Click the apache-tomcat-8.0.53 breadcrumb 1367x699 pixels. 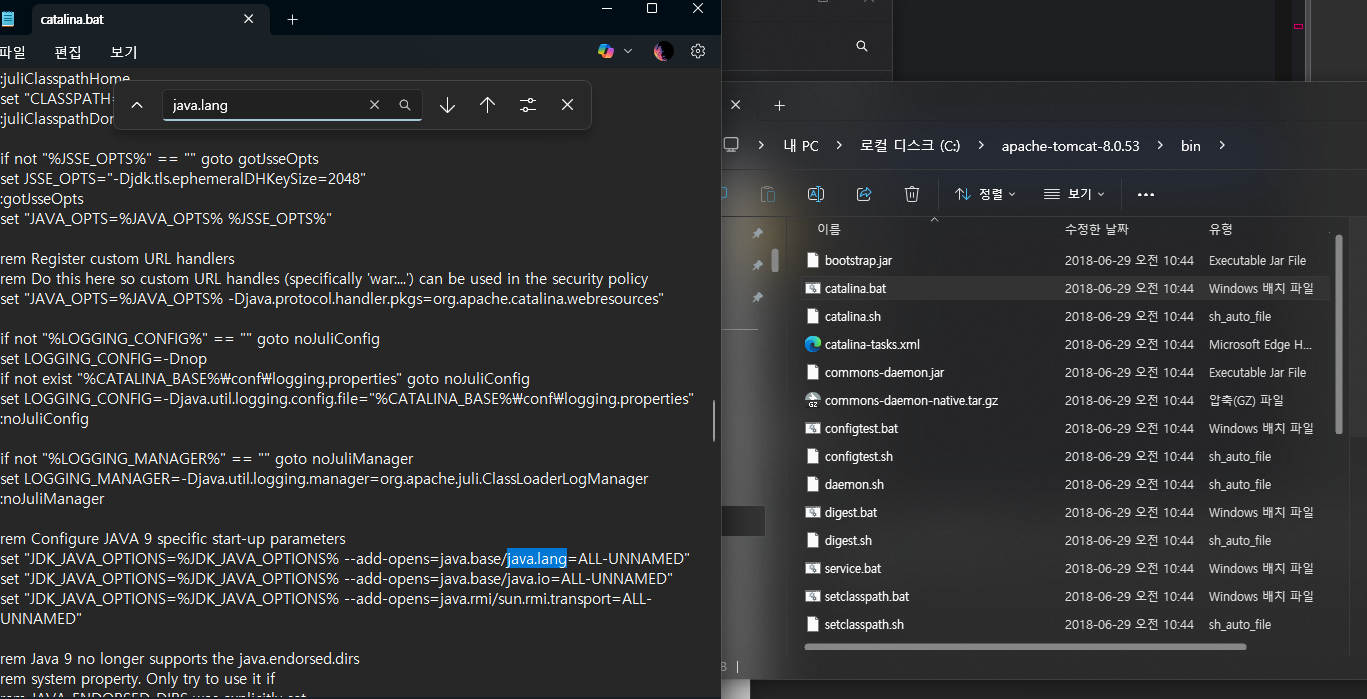pos(1070,146)
